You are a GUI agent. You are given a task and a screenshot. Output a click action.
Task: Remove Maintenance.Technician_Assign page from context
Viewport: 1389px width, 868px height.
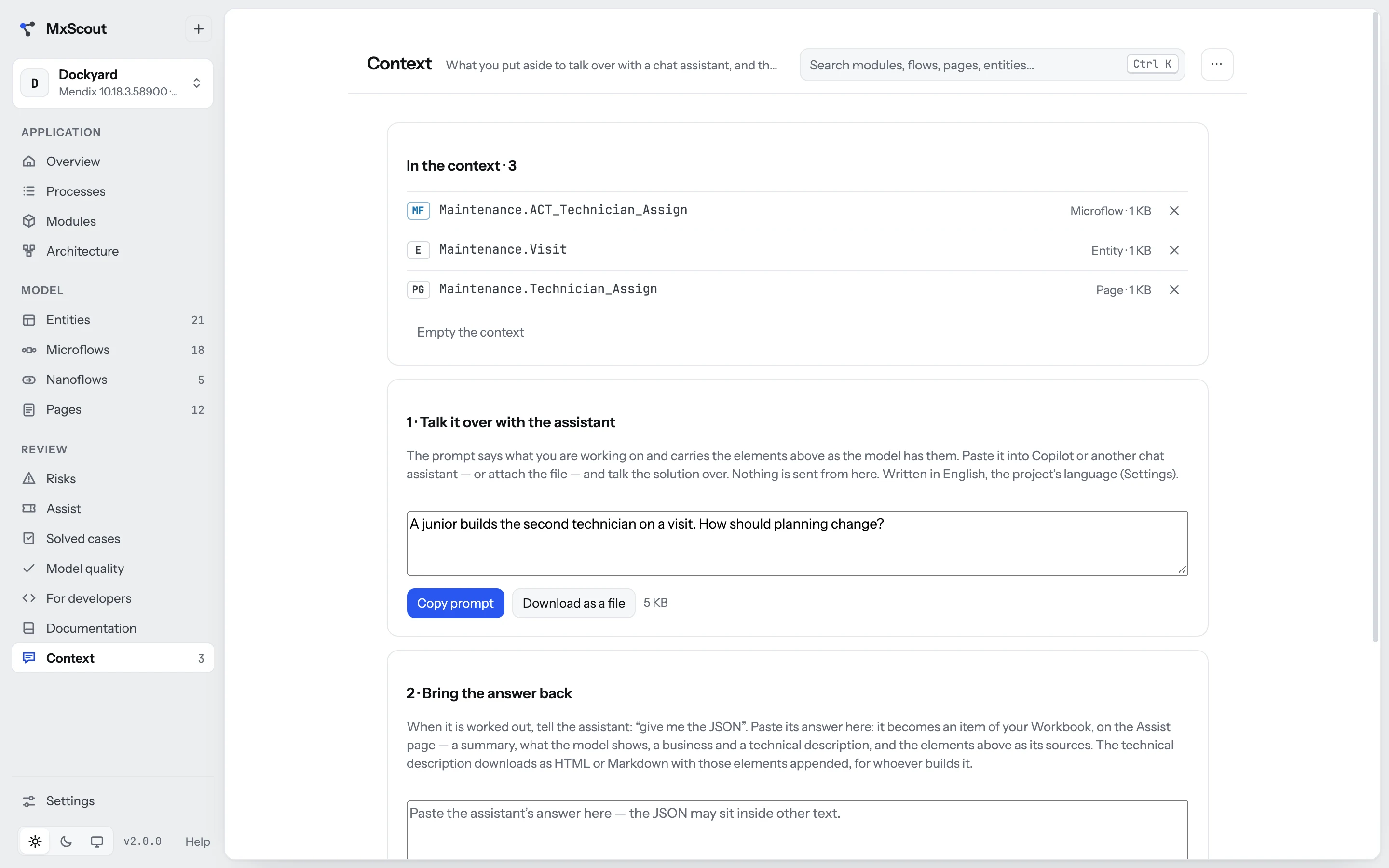[x=1174, y=290]
